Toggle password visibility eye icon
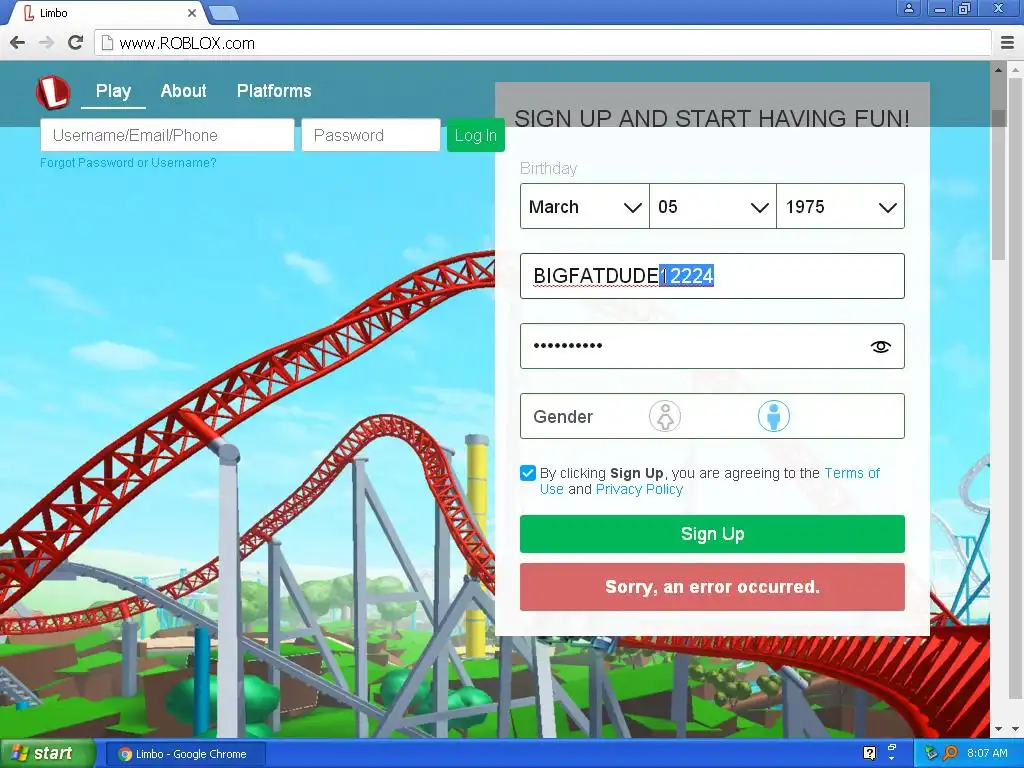This screenshot has height=768, width=1024. 880,346
